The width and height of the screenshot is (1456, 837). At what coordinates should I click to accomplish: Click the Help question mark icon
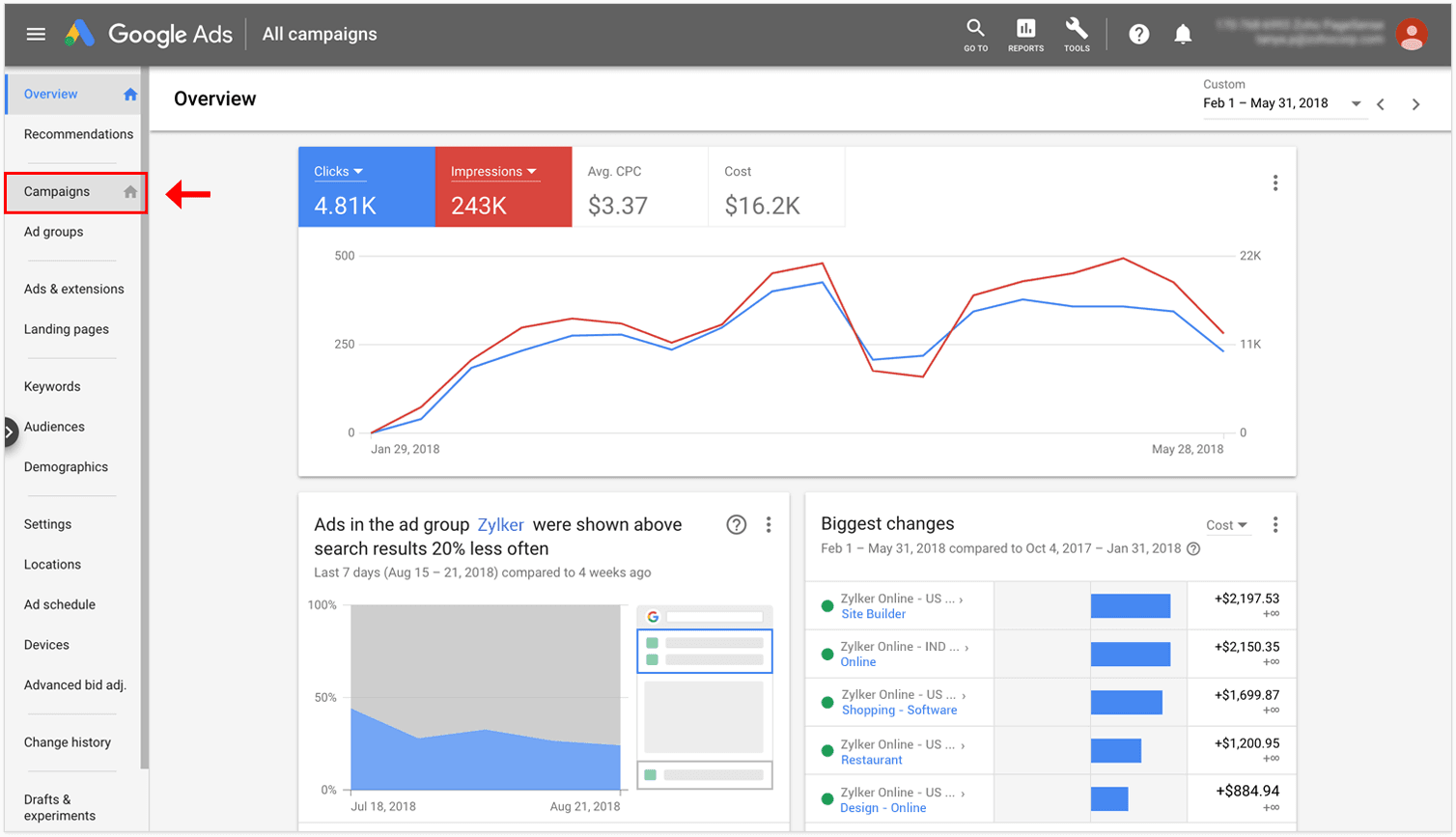(x=1139, y=35)
